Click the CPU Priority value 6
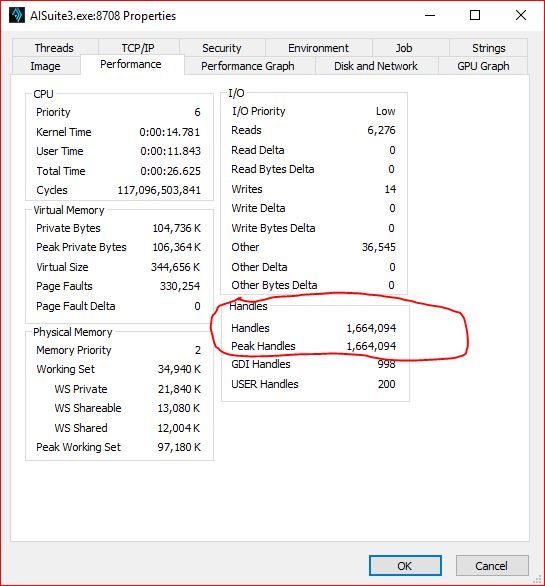 pos(197,112)
